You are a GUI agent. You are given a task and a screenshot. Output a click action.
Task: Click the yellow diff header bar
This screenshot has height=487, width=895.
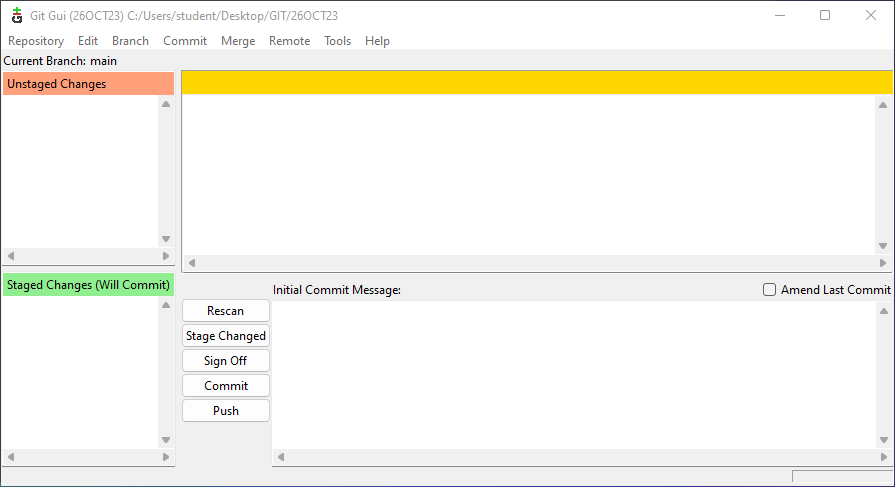point(537,83)
